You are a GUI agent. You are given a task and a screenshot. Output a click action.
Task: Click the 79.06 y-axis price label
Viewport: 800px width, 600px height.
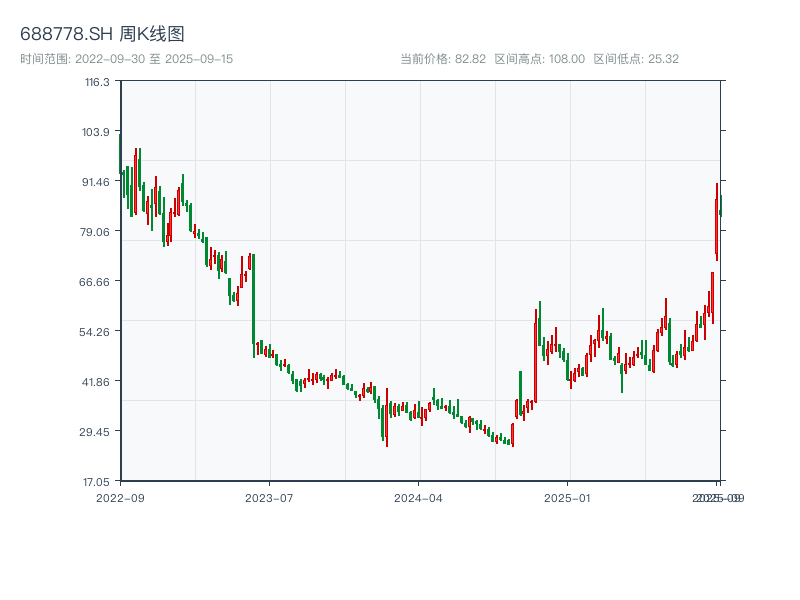[x=96, y=232]
